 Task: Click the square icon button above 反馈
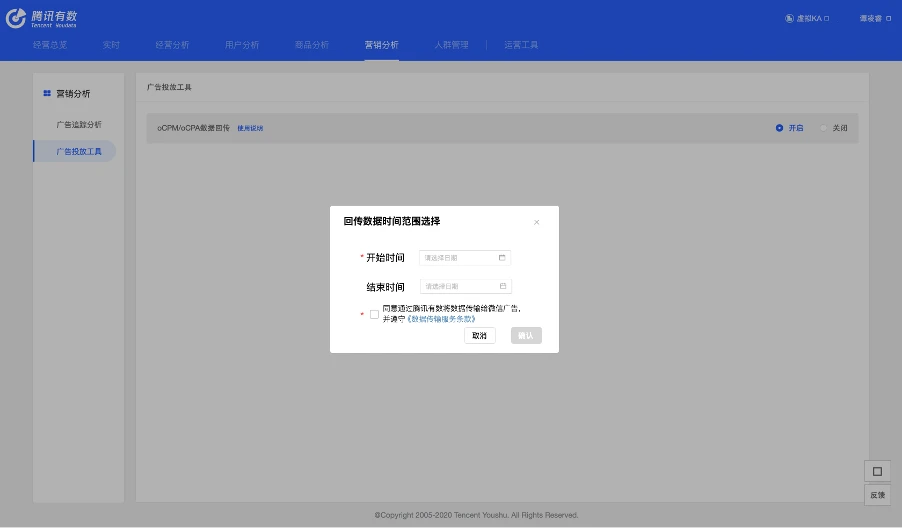(877, 471)
